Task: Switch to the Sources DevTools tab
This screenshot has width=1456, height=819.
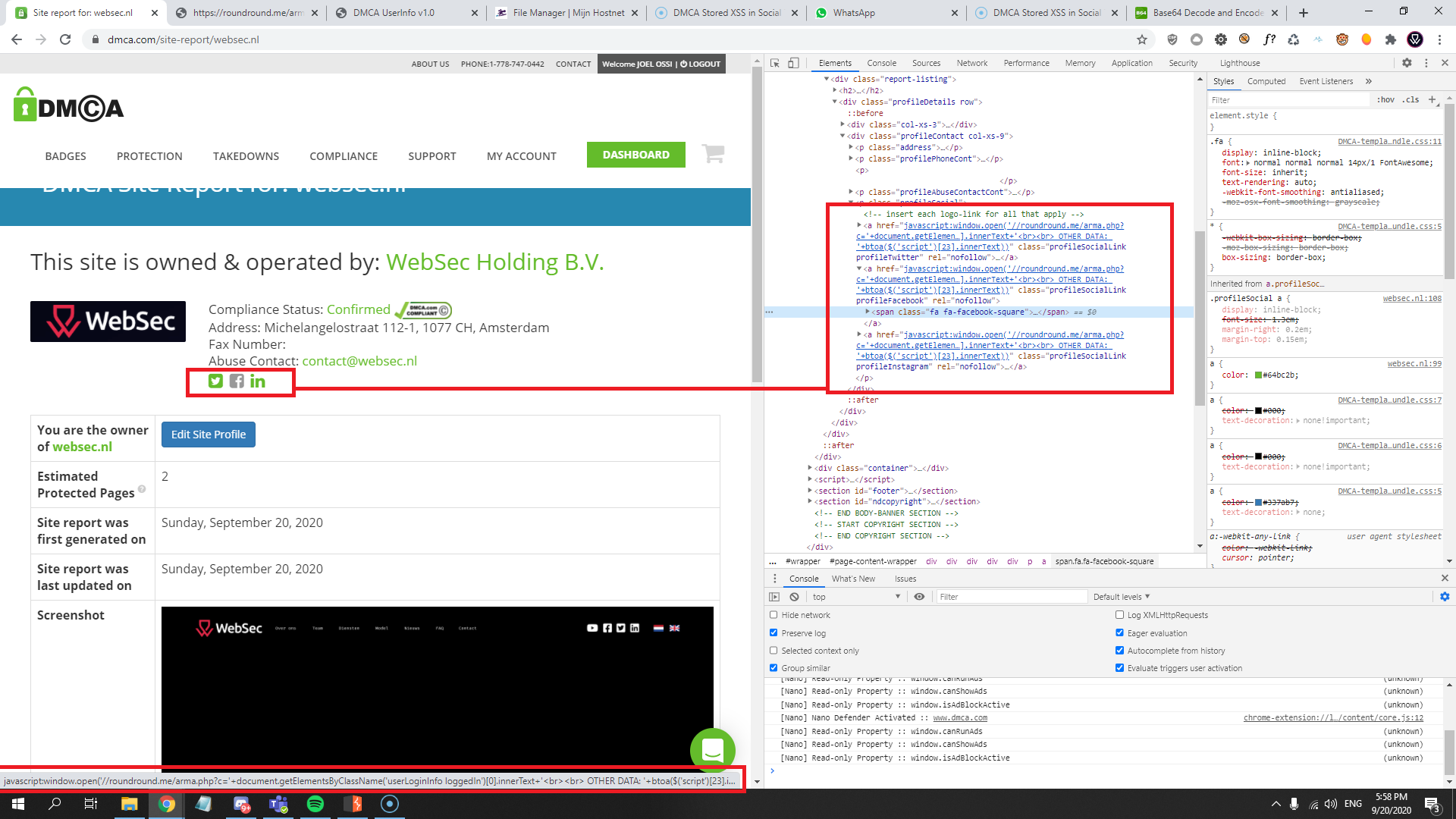Action: pos(926,63)
